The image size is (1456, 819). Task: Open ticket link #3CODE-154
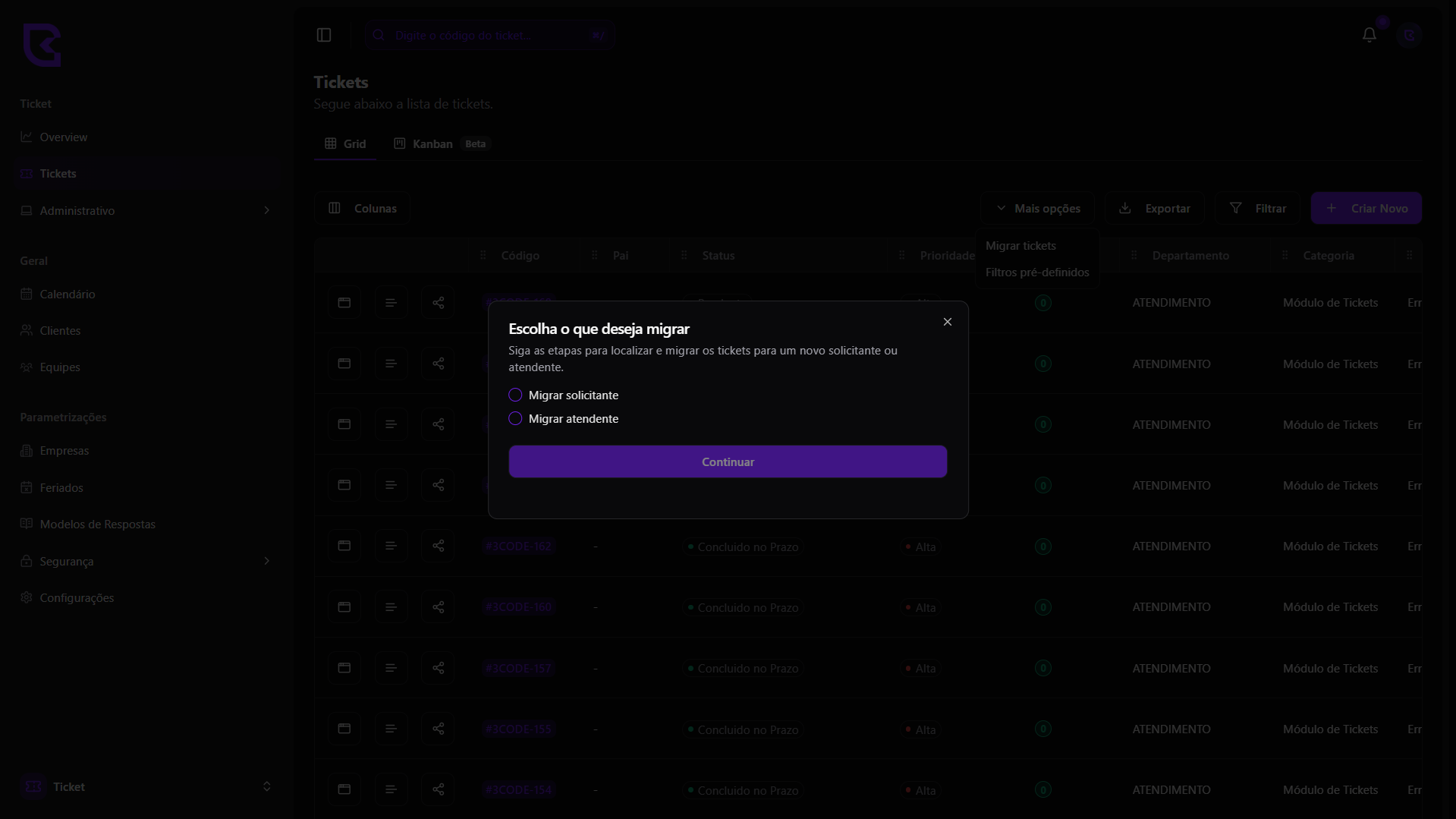[x=518, y=790]
